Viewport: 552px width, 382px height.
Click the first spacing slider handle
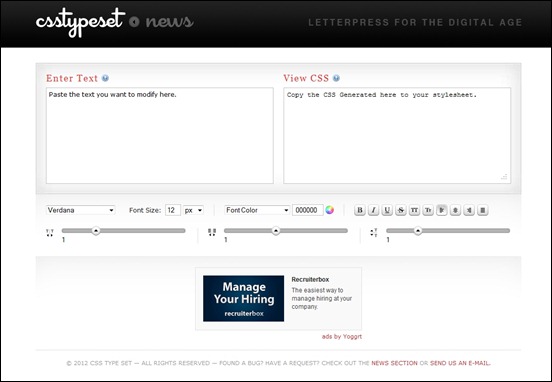96,231
